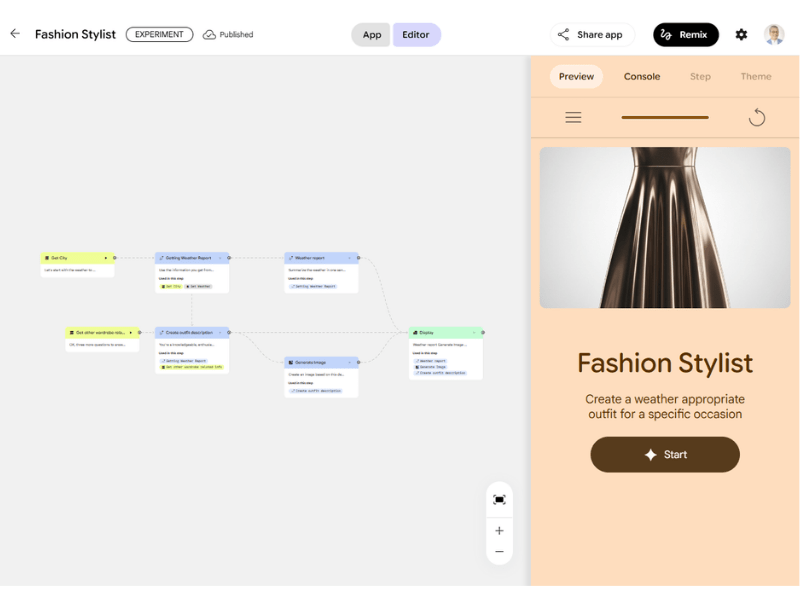Click the Share app button
800x600 pixels.
pyautogui.click(x=591, y=35)
